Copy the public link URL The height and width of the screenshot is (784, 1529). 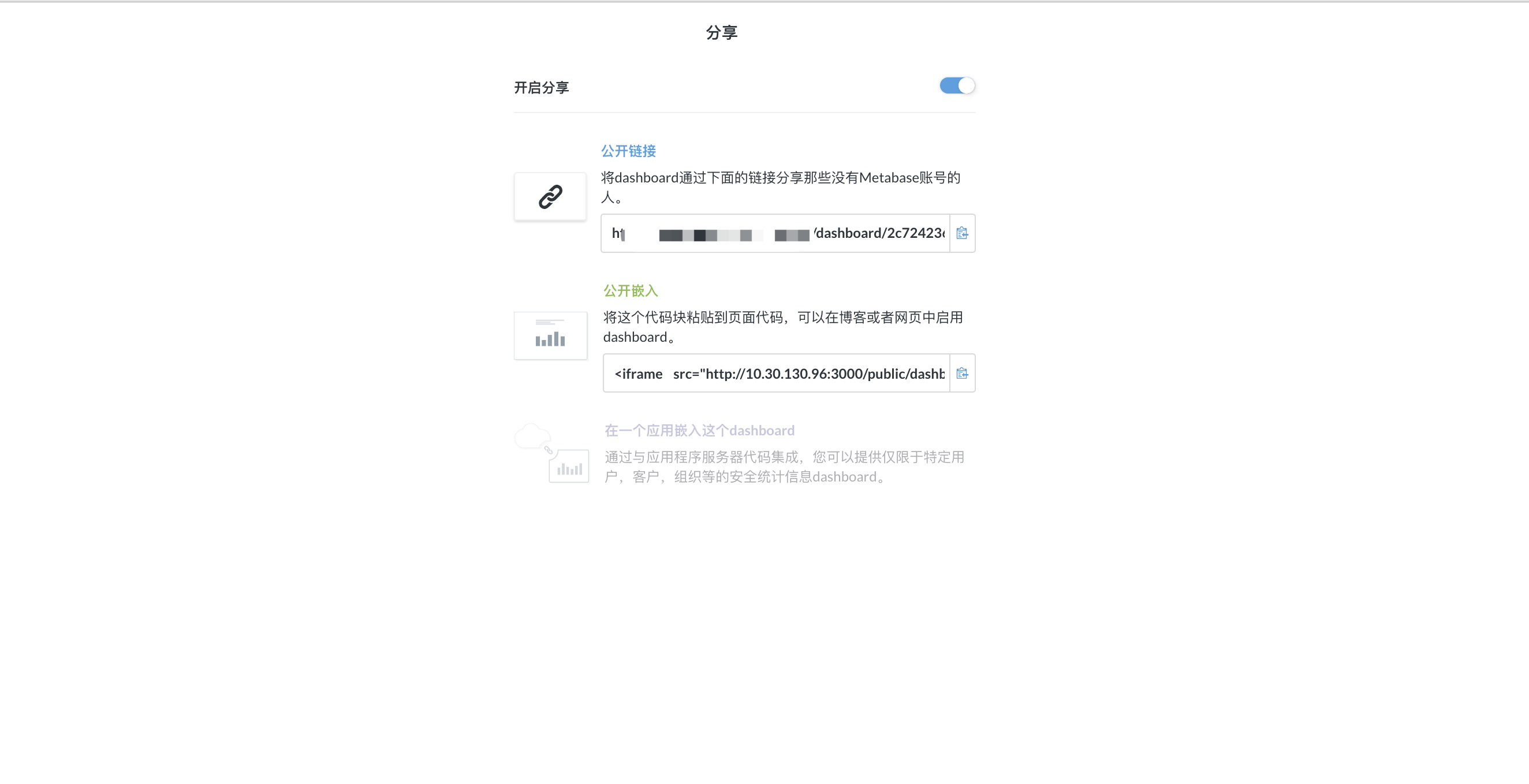click(961, 233)
